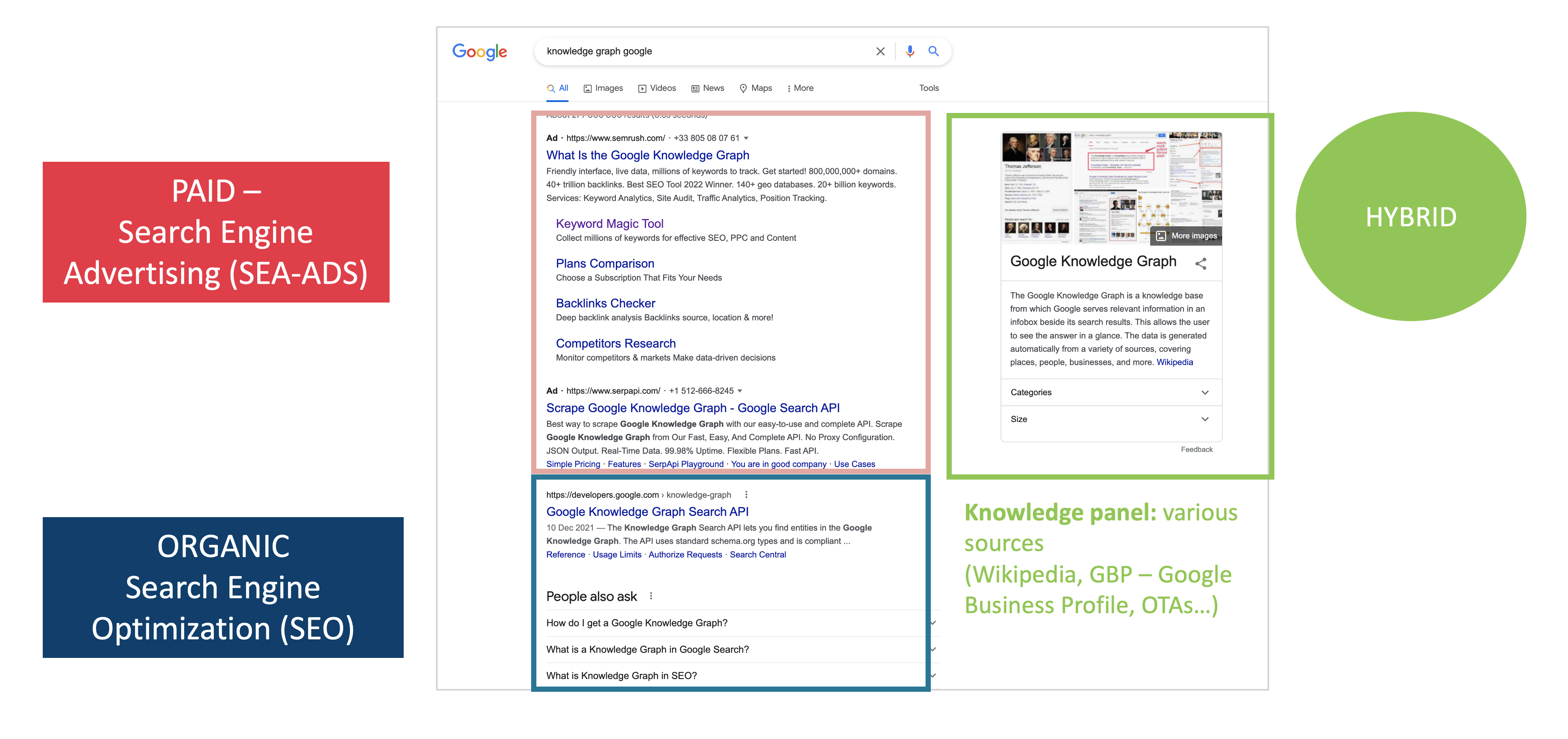
Task: Open the Competitors Research sitelink
Action: 615,343
